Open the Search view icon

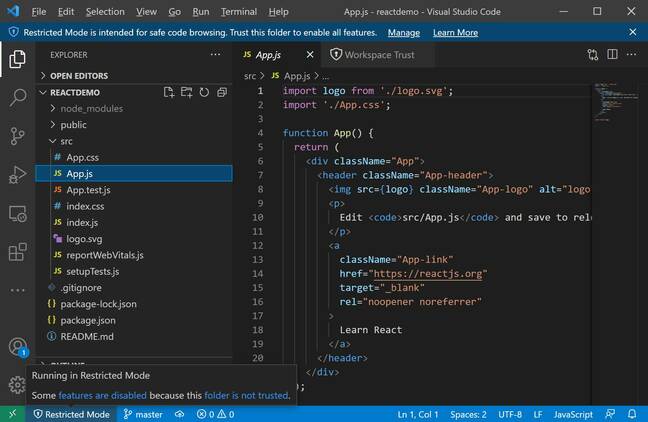(17, 98)
